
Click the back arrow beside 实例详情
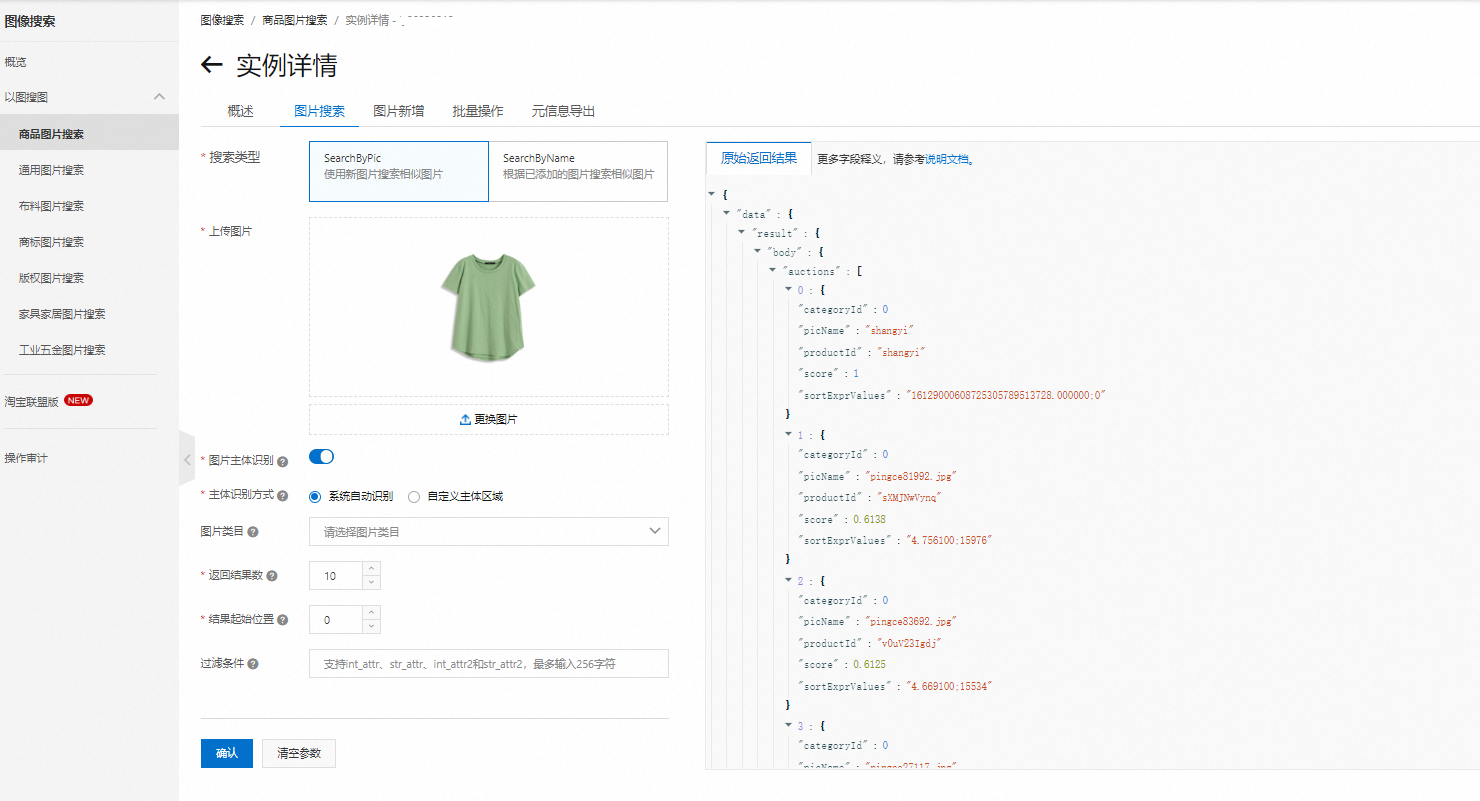[x=211, y=66]
